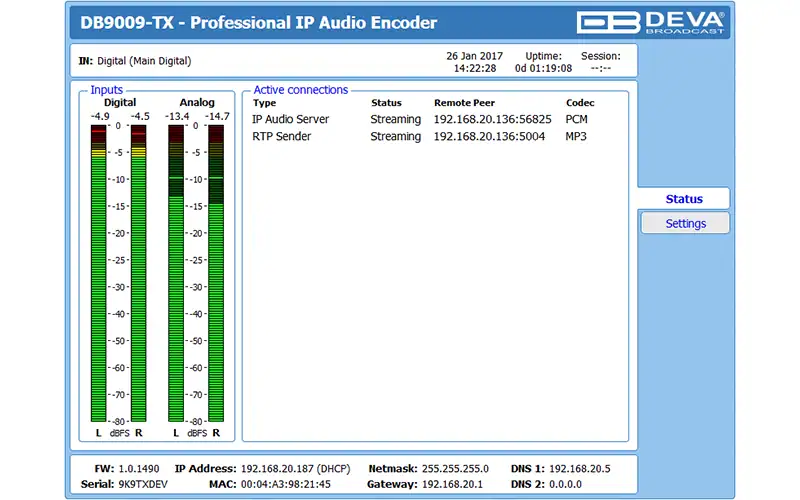The height and width of the screenshot is (500, 800).
Task: Open the Settings tab
Action: (685, 223)
